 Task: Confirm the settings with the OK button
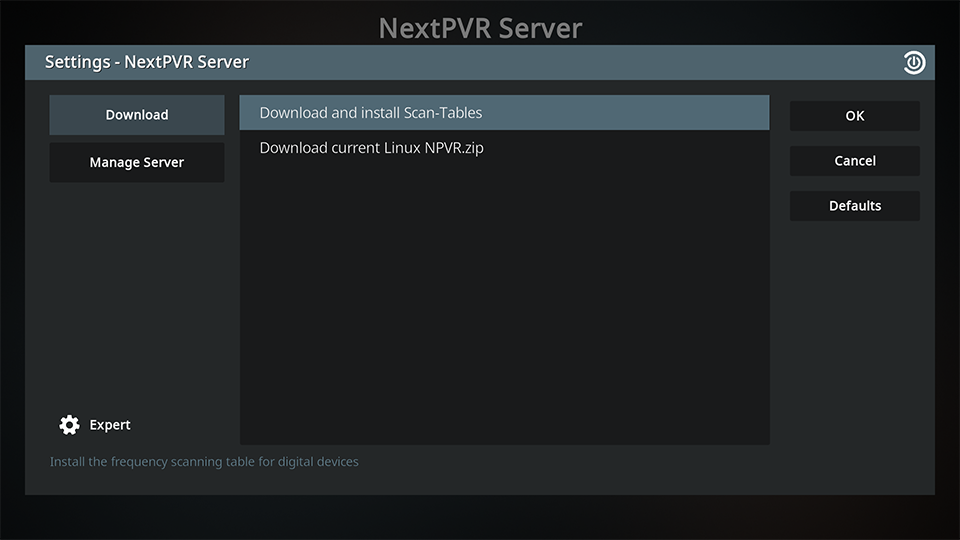coord(855,116)
